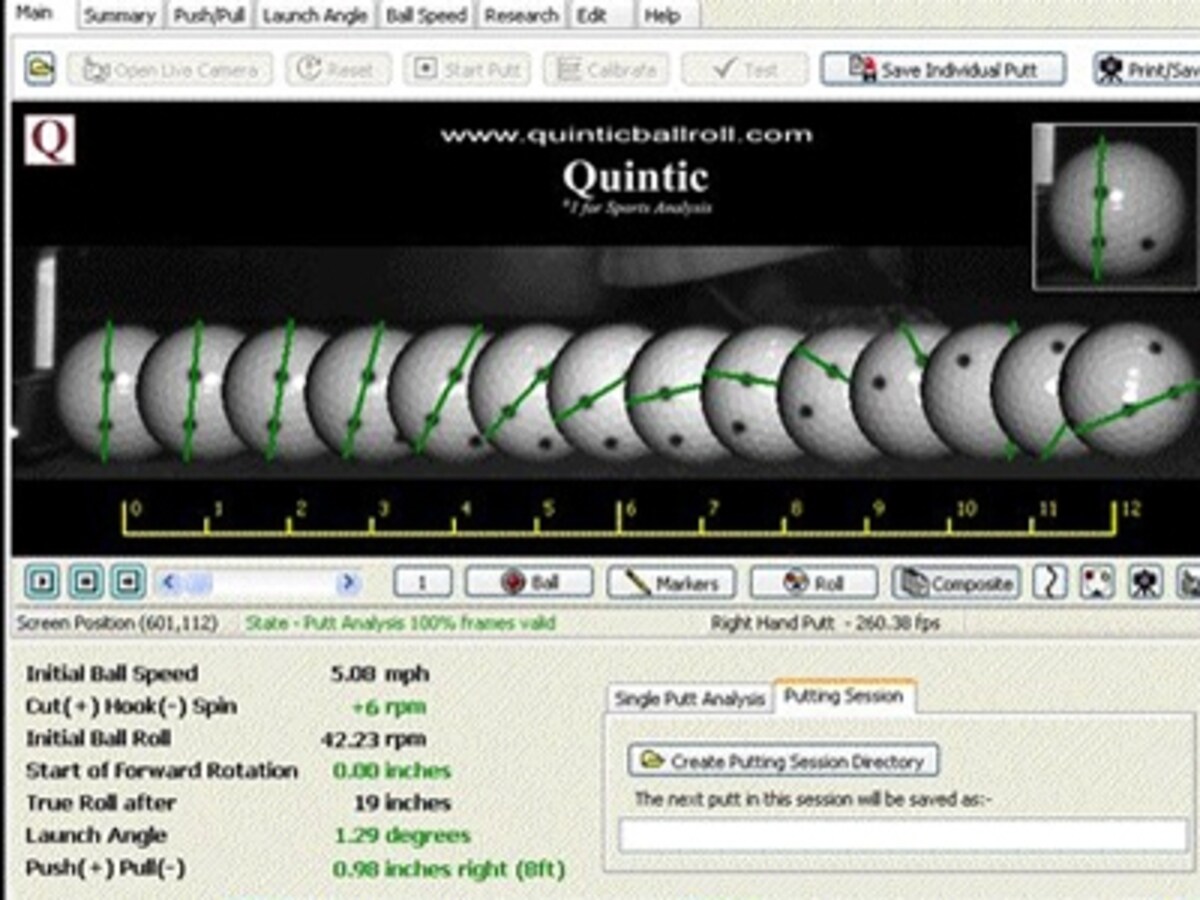Click www.quinticballroll.com text
This screenshot has height=900, width=1200.
pyautogui.click(x=626, y=135)
